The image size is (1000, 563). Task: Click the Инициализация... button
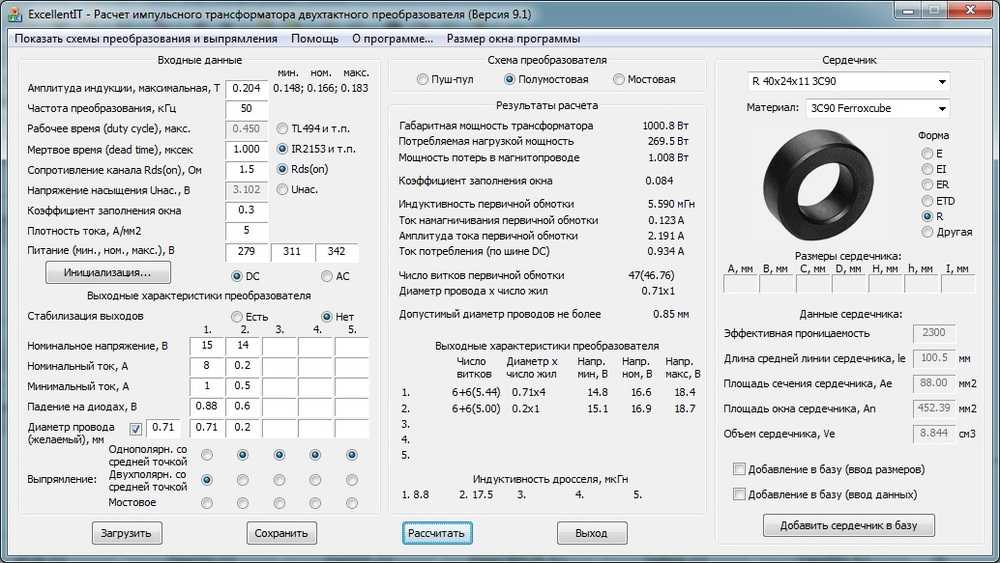pyautogui.click(x=108, y=272)
